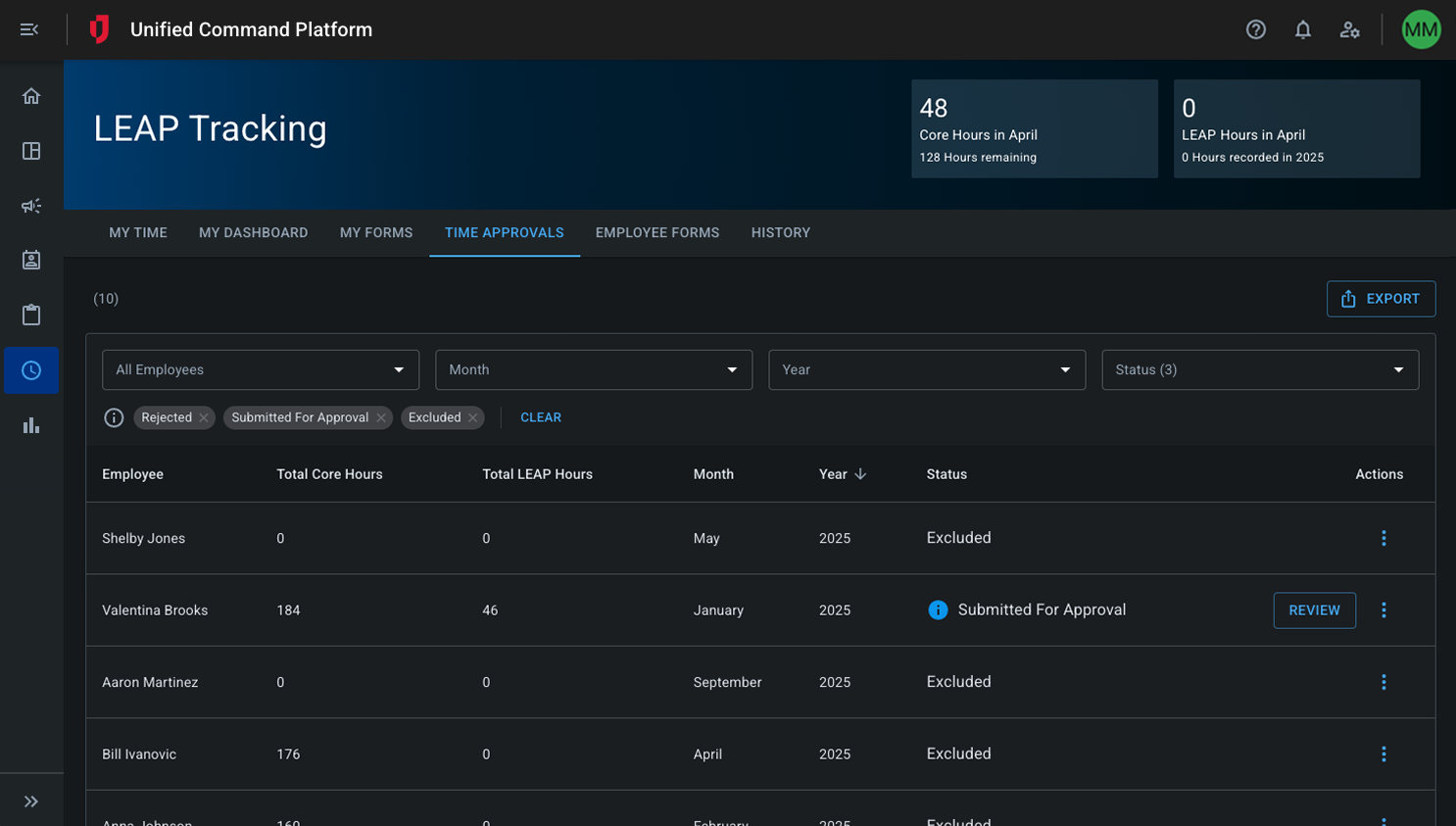Click the notifications bell icon
The height and width of the screenshot is (826, 1456).
tap(1302, 29)
